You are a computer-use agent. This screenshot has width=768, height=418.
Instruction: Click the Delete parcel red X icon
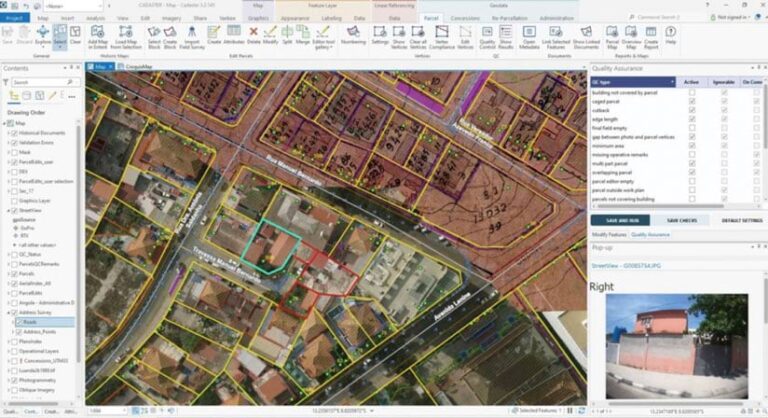[x=253, y=35]
